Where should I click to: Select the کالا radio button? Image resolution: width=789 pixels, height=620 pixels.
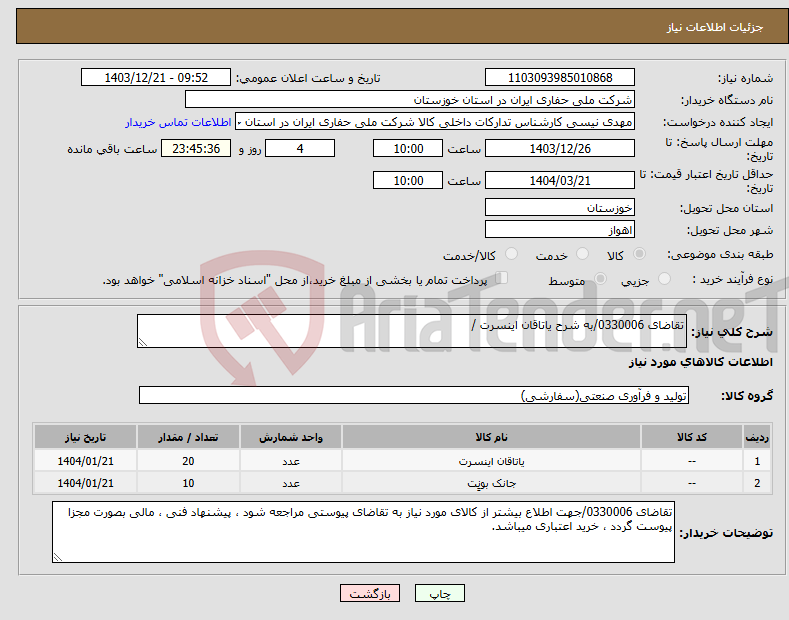[x=639, y=254]
